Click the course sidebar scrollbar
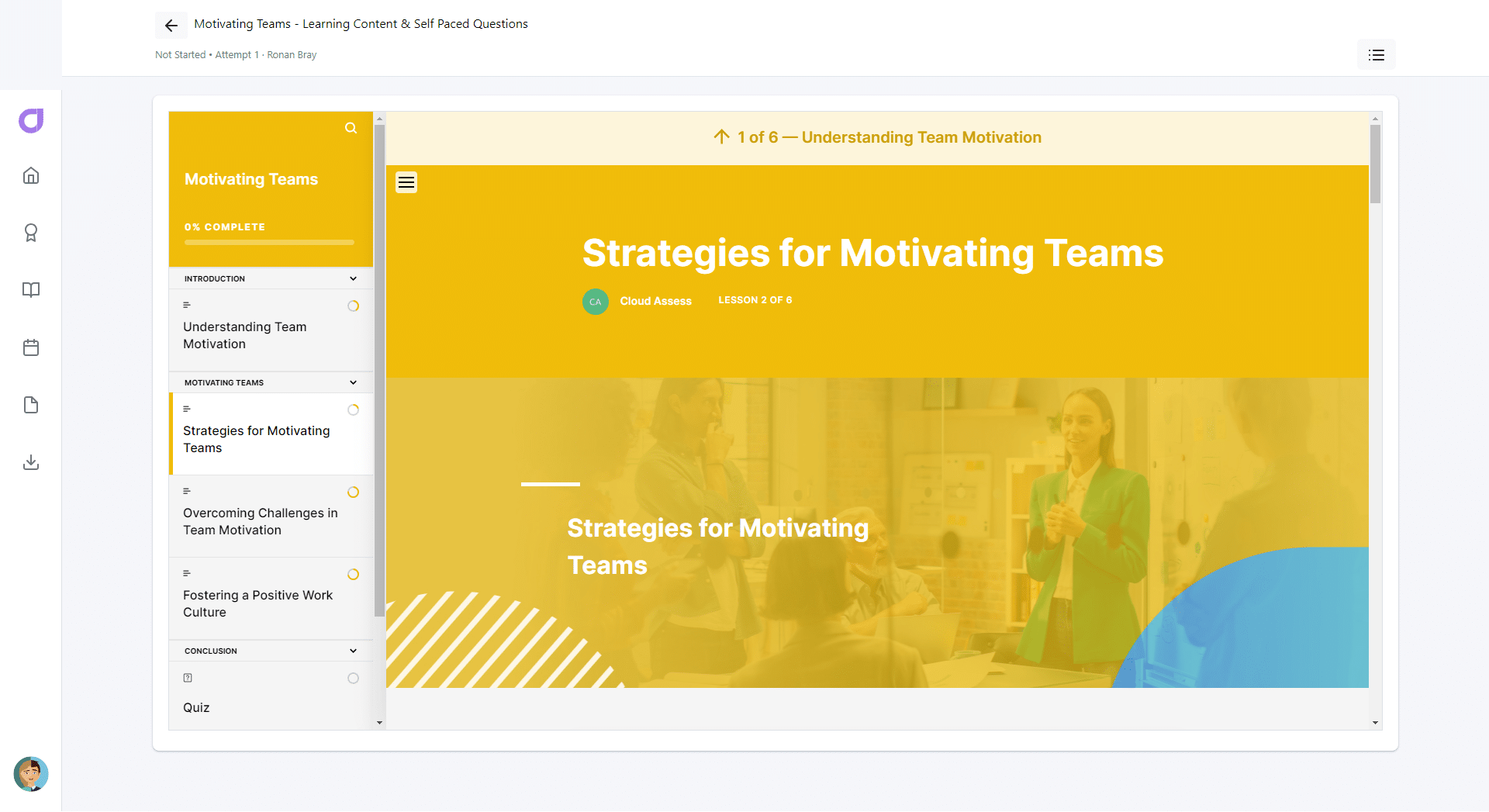Viewport: 1489px width, 812px height. tap(379, 371)
